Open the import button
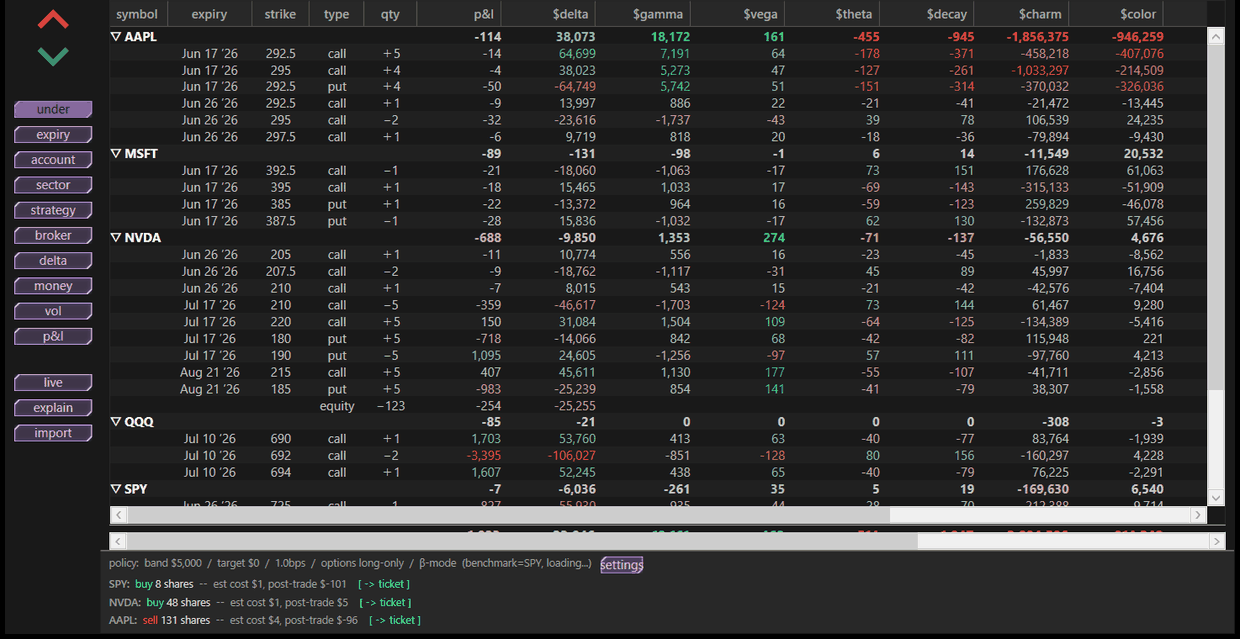This screenshot has width=1240, height=639. [53, 433]
